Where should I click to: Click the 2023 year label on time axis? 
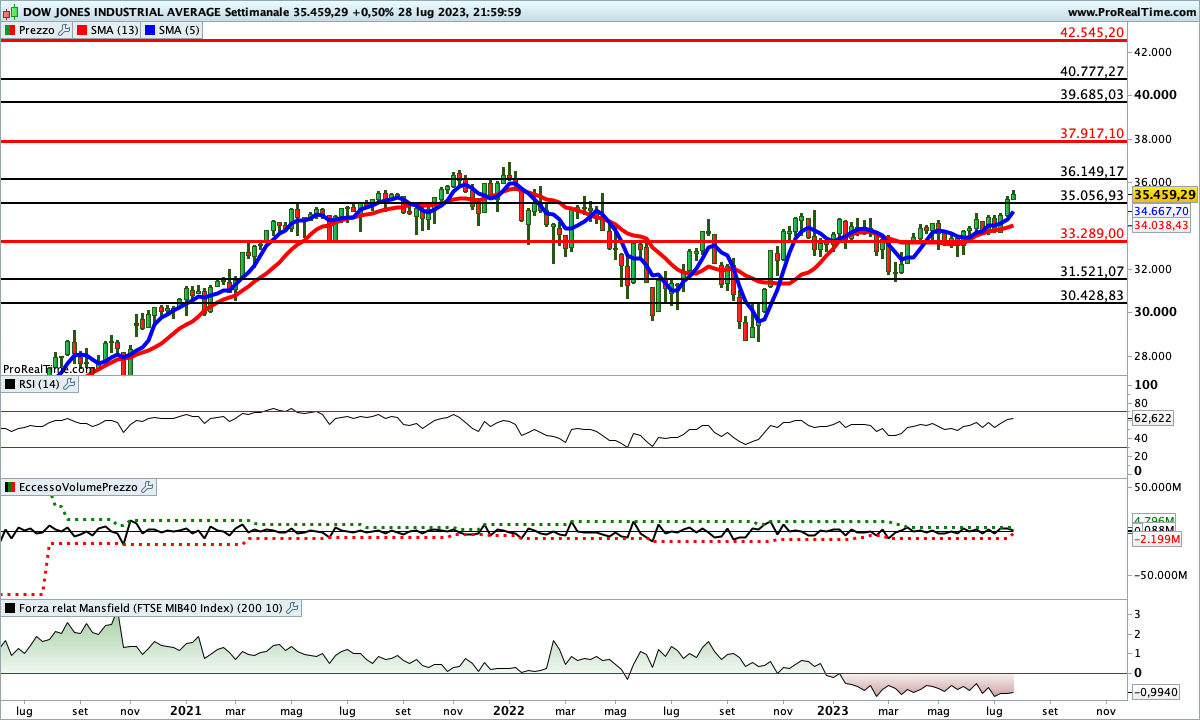click(x=831, y=711)
